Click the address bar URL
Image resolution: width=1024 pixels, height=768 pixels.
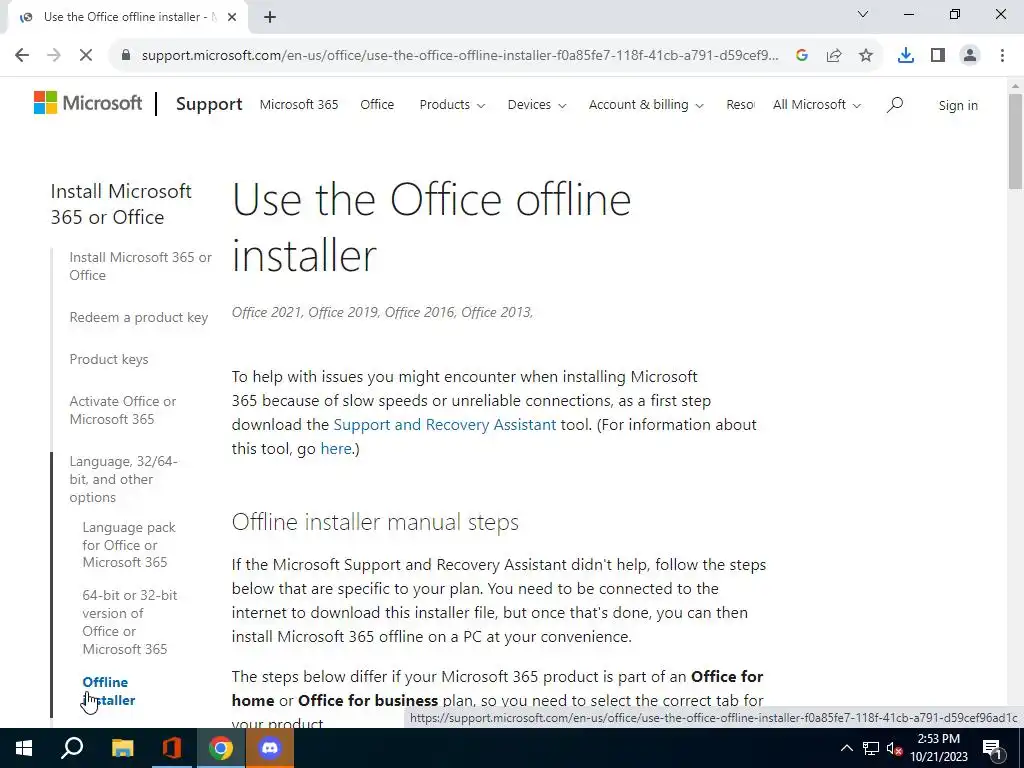click(x=460, y=56)
